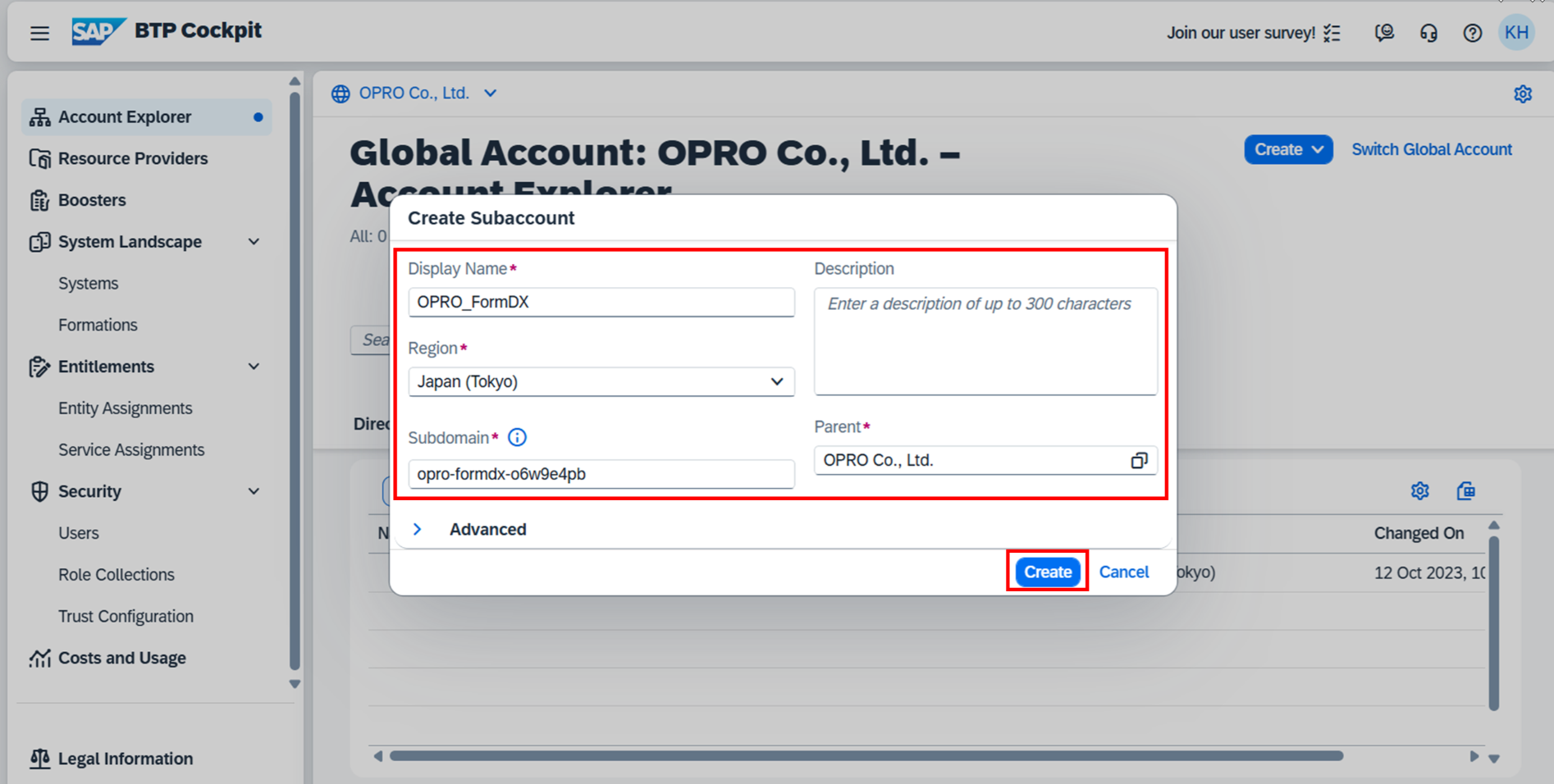Collapse the Security menu group

point(254,491)
